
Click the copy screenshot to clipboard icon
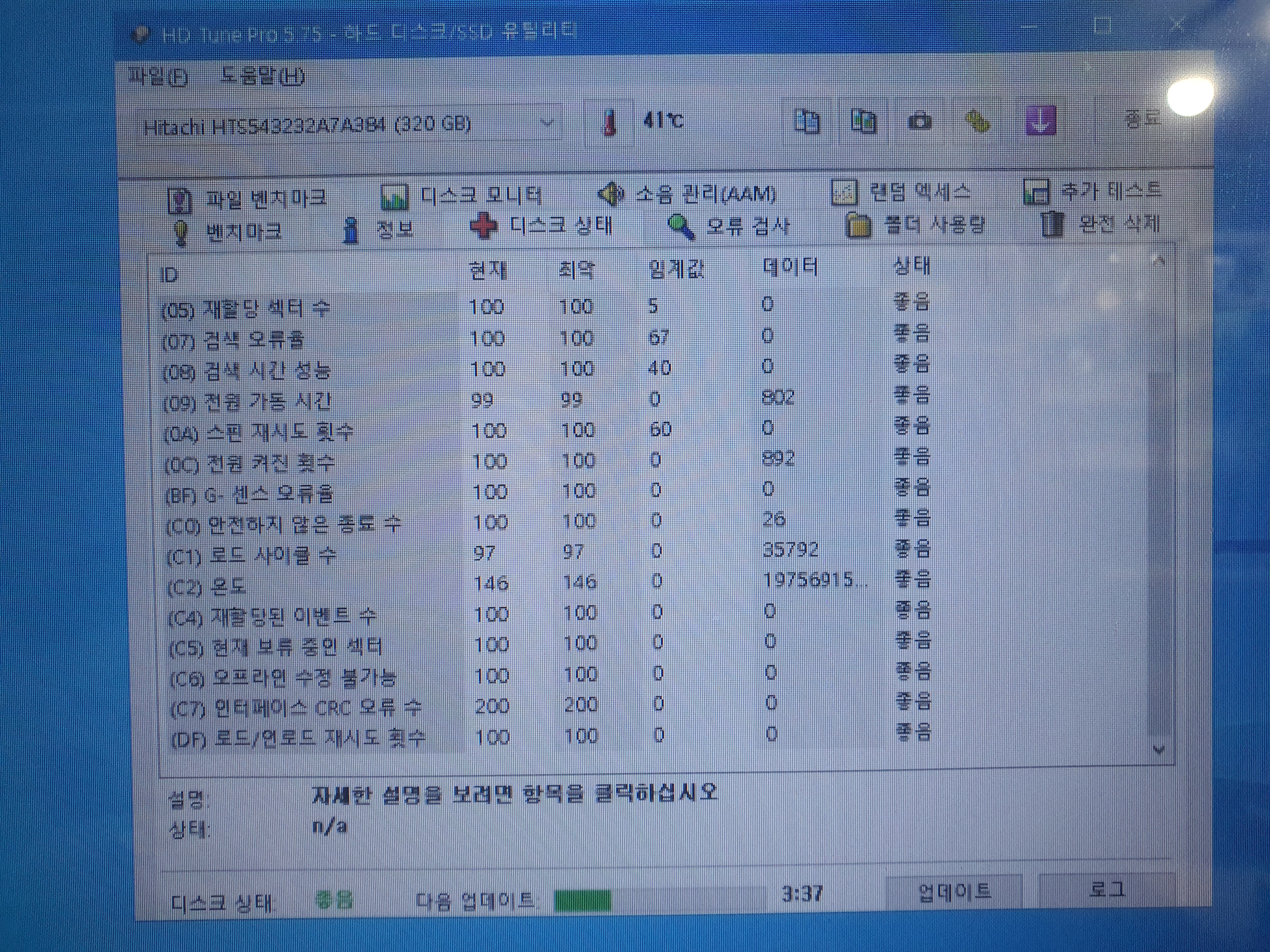coord(863,122)
